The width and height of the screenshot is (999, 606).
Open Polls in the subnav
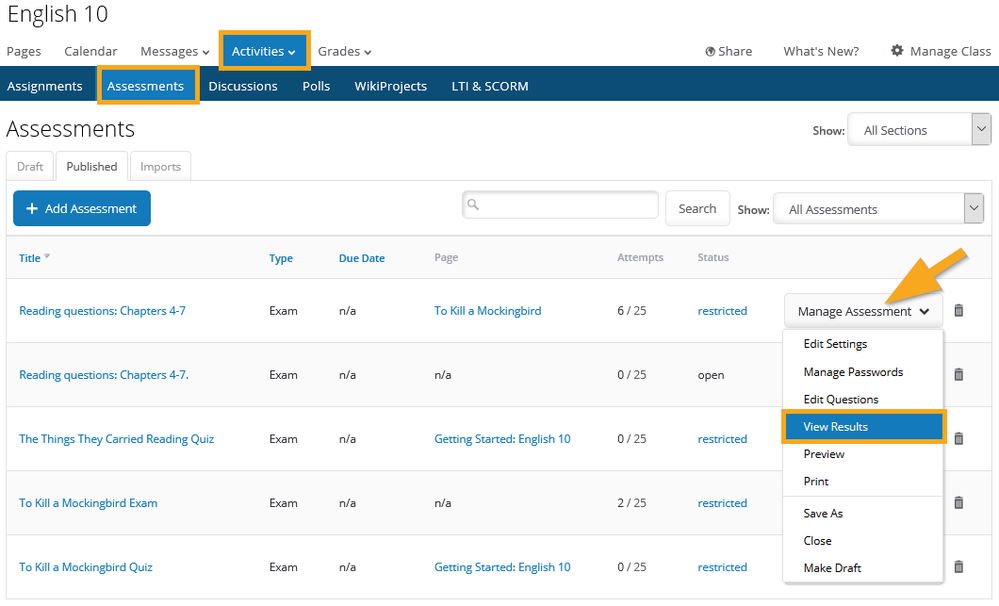[316, 86]
